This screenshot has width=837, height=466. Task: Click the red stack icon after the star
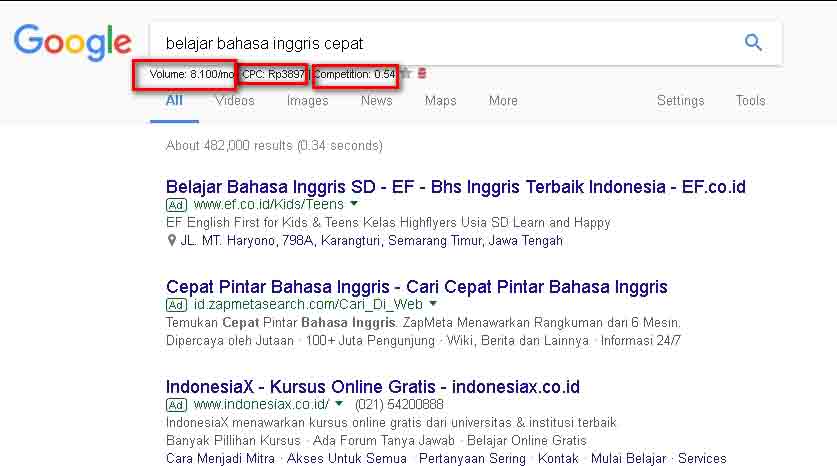[x=422, y=73]
